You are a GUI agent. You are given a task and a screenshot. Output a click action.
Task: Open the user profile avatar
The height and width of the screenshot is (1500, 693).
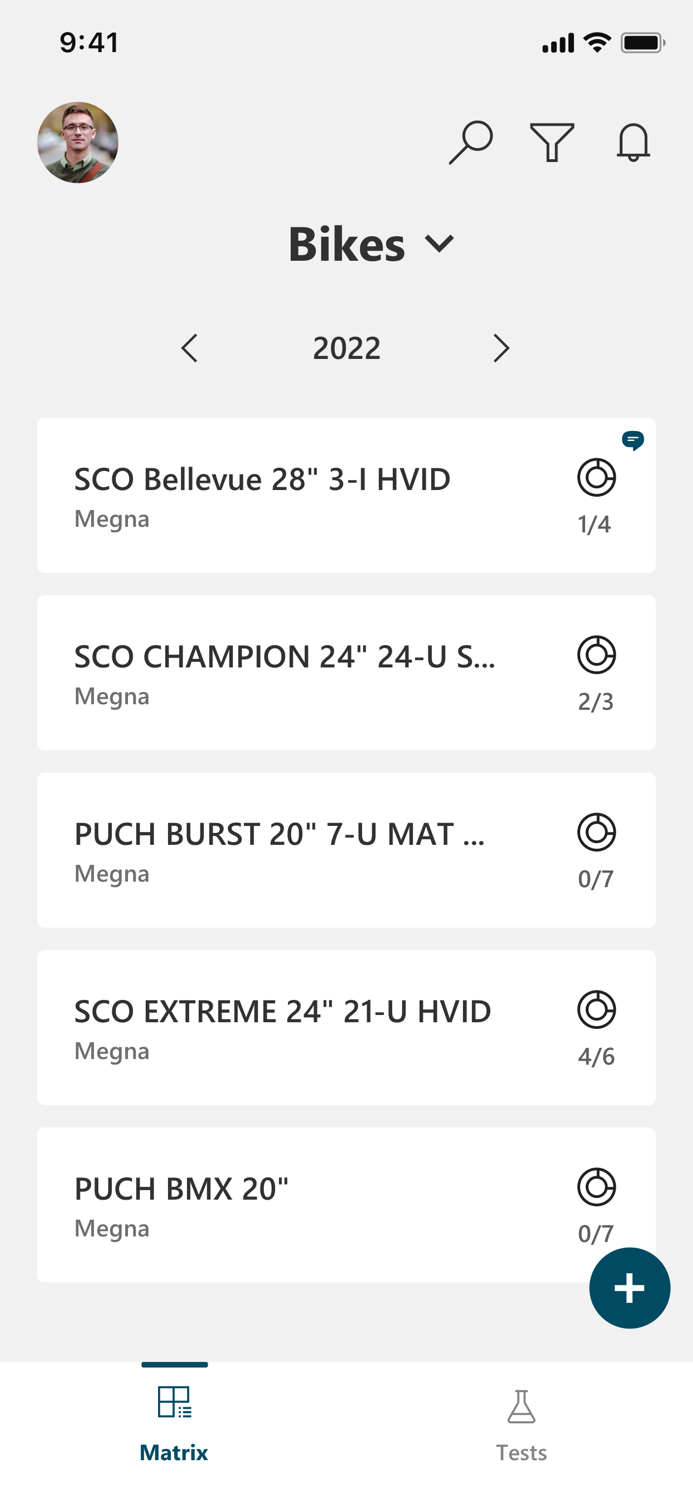[x=78, y=142]
